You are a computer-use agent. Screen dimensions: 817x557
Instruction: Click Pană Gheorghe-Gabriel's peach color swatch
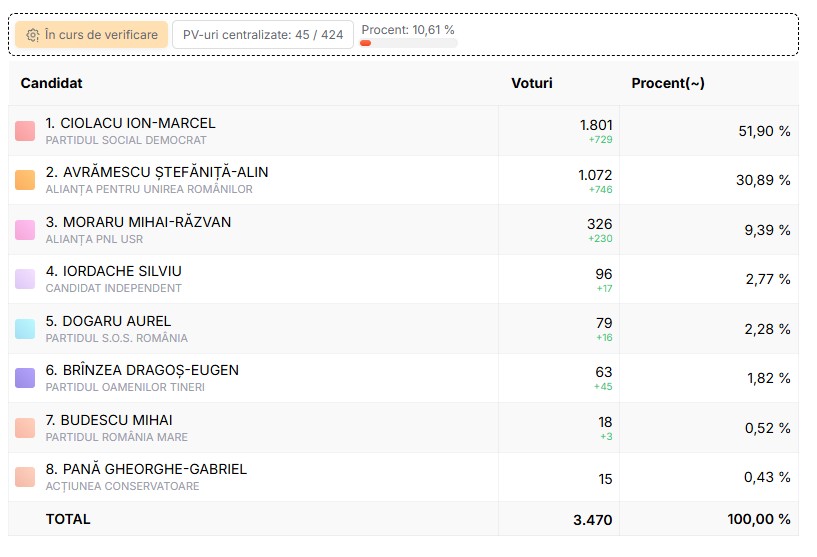tap(25, 477)
